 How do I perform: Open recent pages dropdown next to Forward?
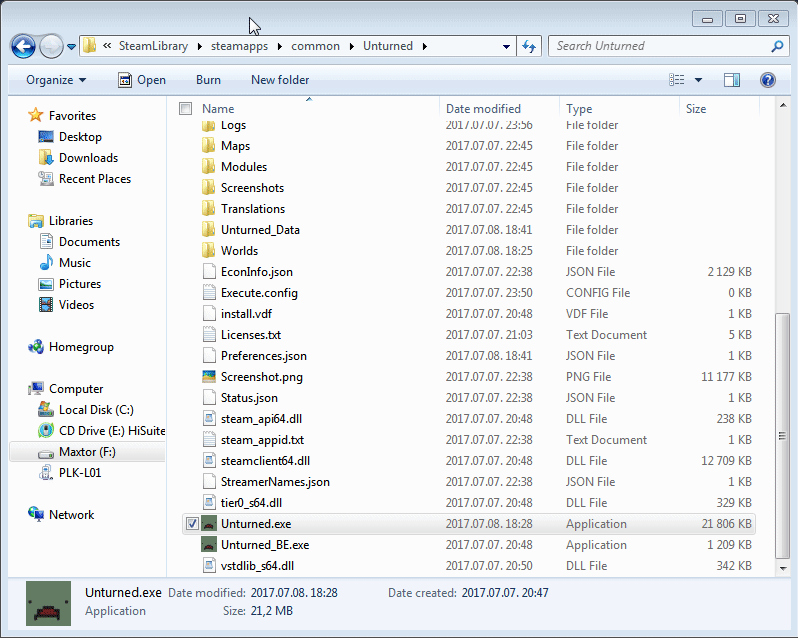[72, 47]
